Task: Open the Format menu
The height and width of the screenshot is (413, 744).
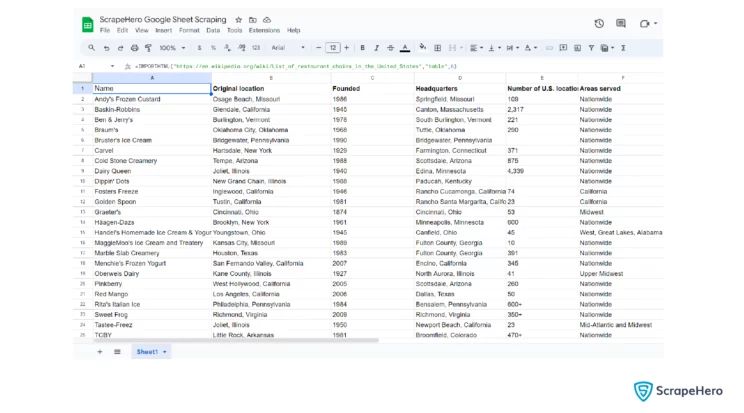Action: tap(189, 30)
